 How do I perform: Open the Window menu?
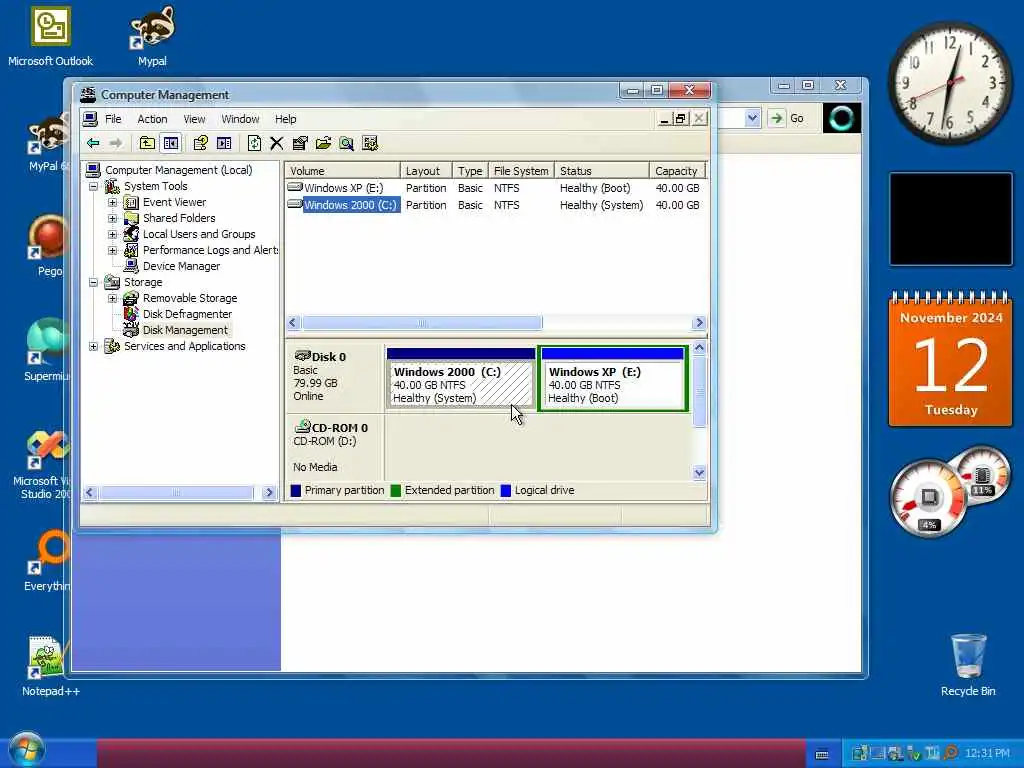pos(240,119)
